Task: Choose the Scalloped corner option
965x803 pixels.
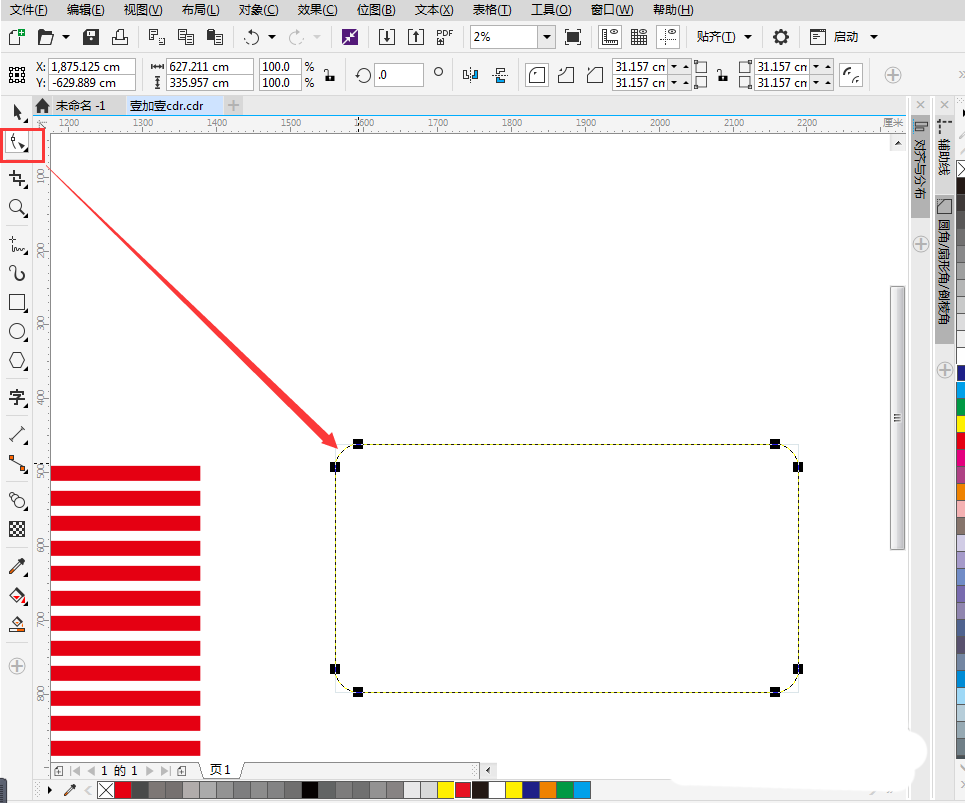Action: click(566, 75)
